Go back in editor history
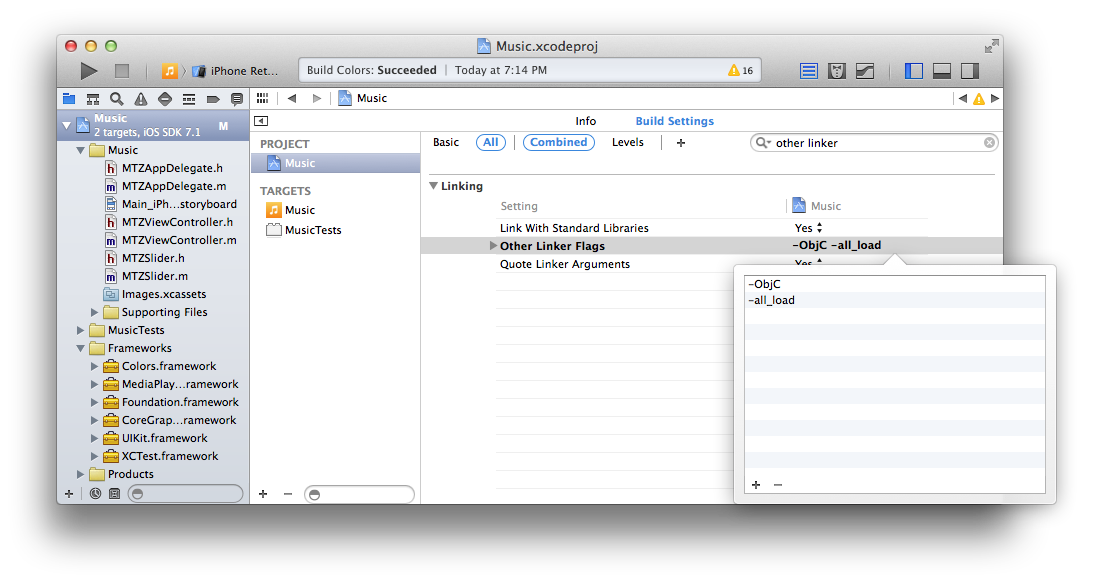The image size is (1093, 583). [292, 98]
